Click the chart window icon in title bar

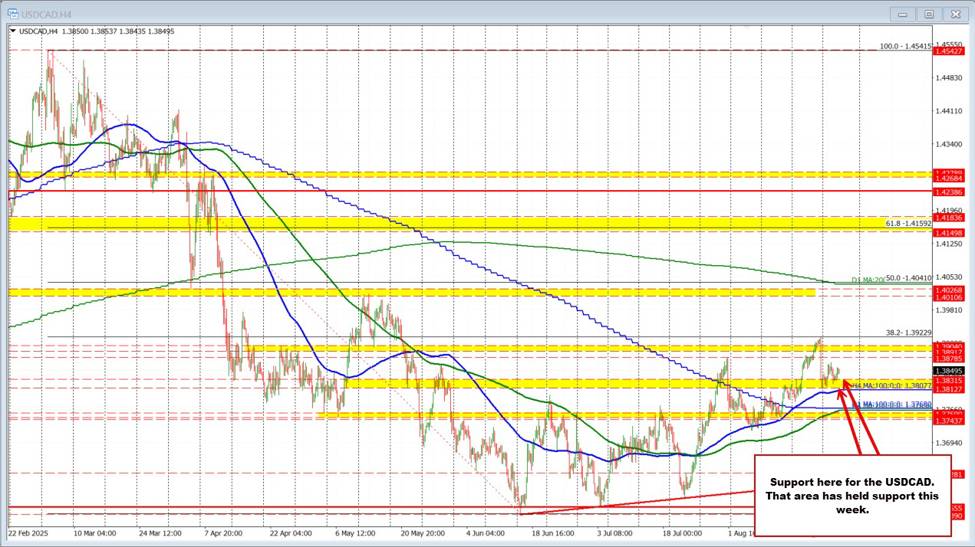click(x=12, y=14)
